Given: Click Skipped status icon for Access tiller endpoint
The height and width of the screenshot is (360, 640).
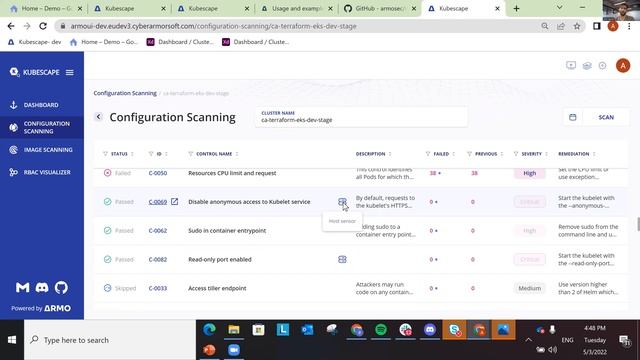Looking at the screenshot, I should 107,288.
